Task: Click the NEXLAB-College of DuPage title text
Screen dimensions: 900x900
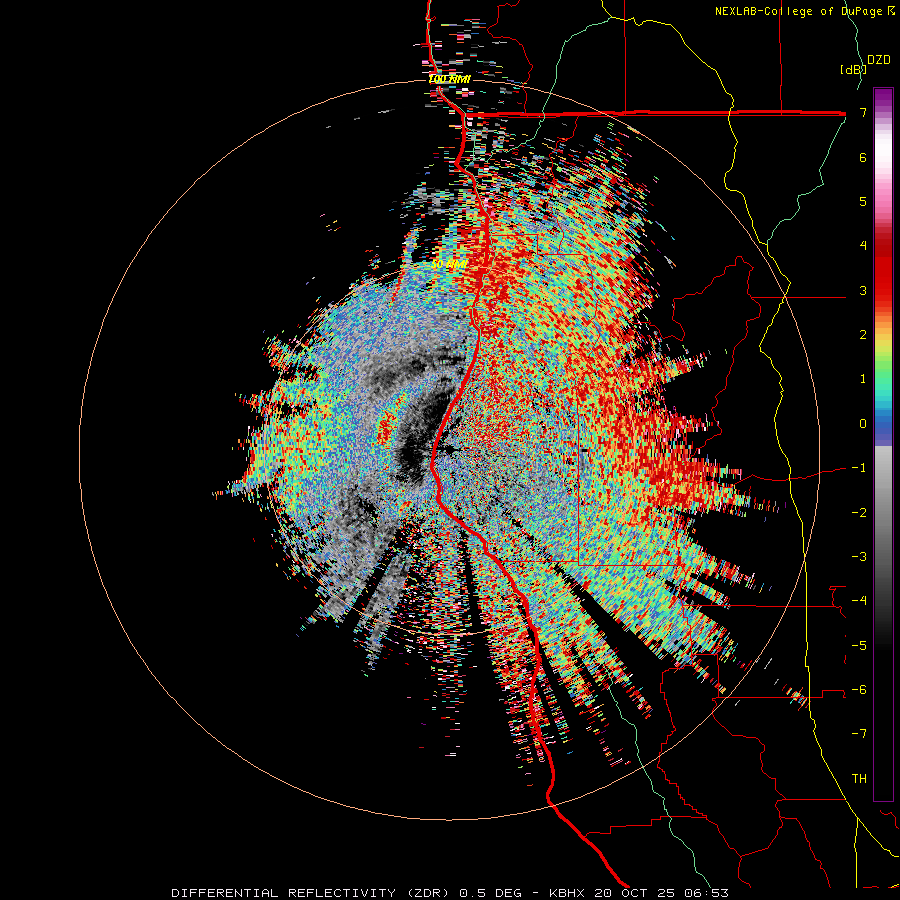Action: point(800,11)
